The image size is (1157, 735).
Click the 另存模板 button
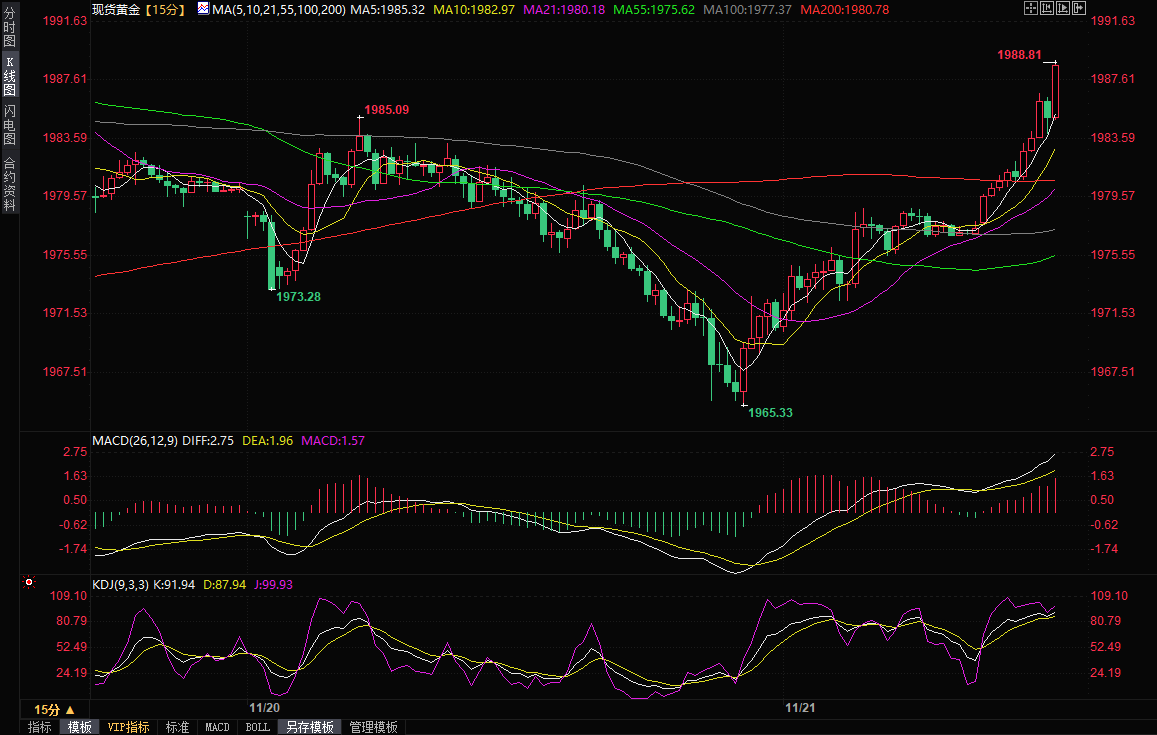click(309, 727)
